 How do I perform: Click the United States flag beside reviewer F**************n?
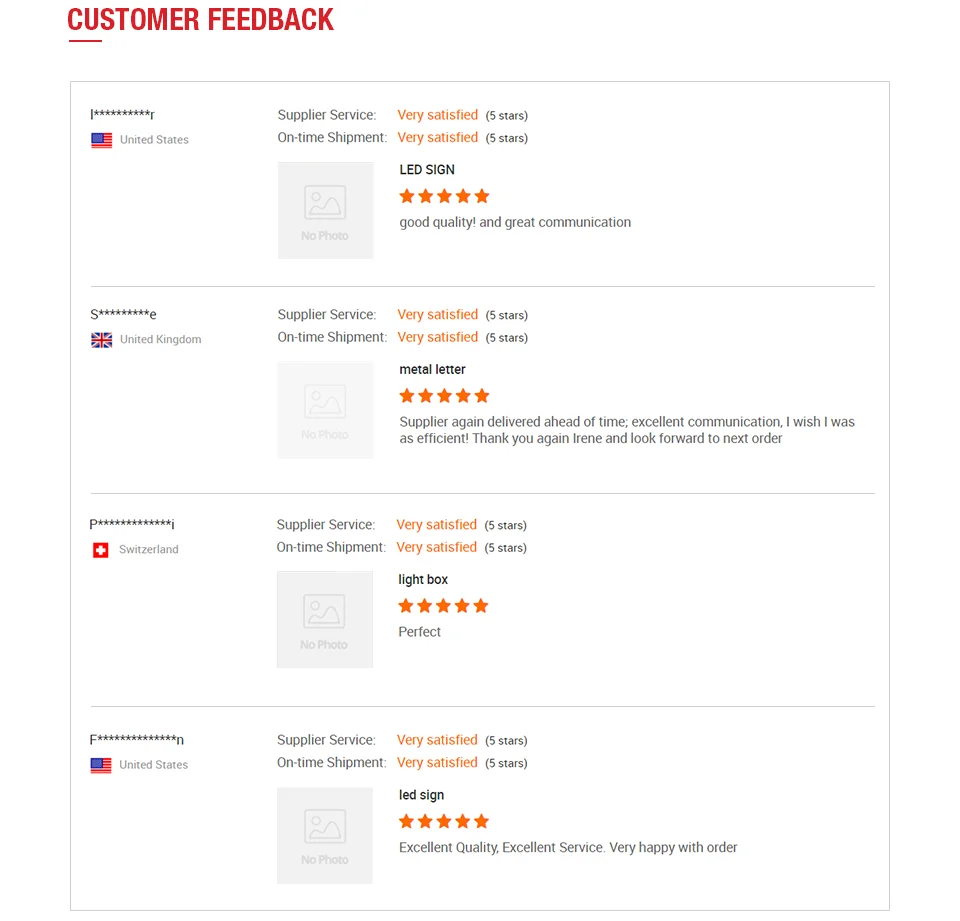click(x=101, y=765)
